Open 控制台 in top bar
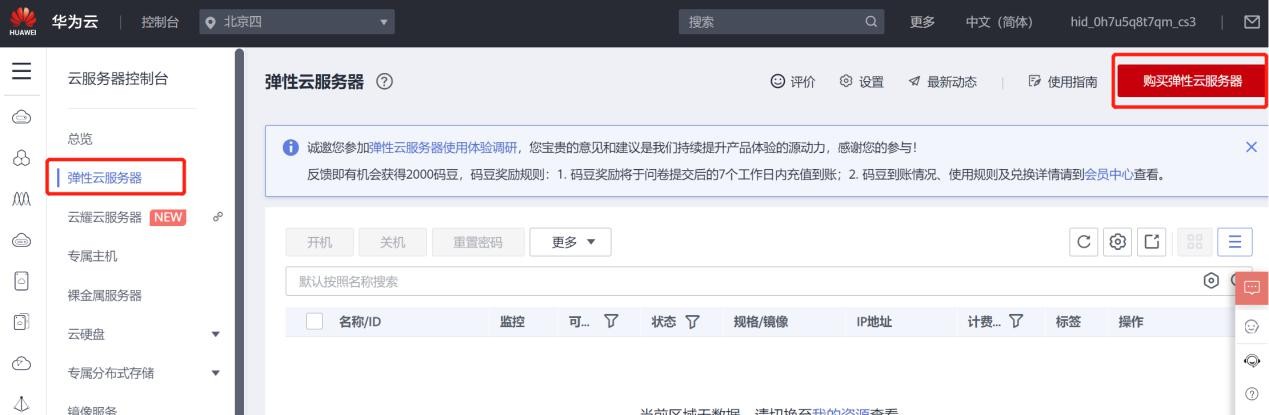Screen dimensions: 1269x415 161,21
